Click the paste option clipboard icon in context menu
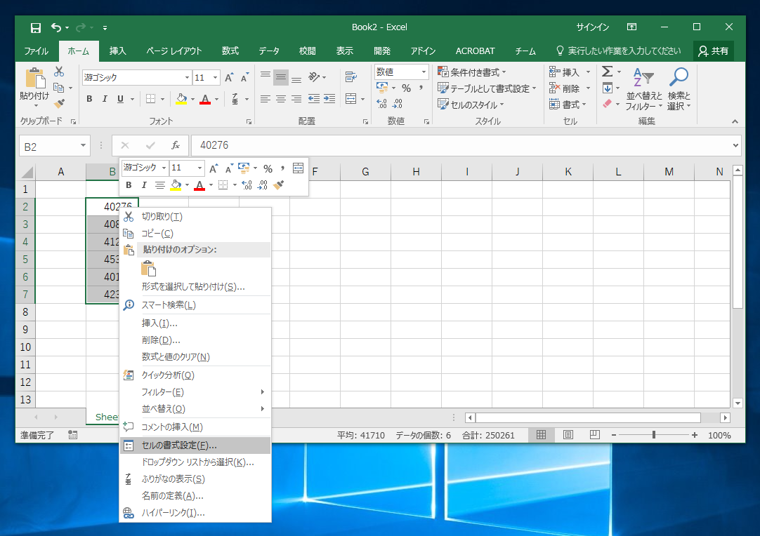The height and width of the screenshot is (536, 760). coord(148,268)
